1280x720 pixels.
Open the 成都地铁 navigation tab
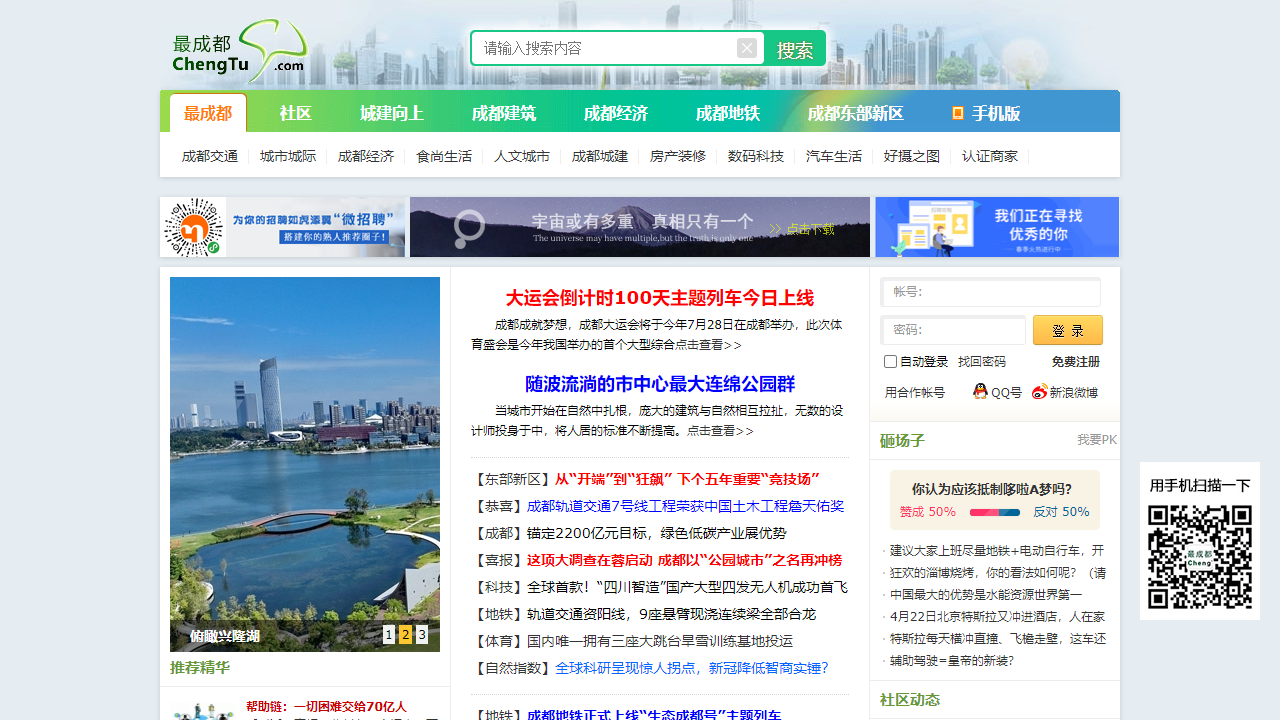pos(727,113)
